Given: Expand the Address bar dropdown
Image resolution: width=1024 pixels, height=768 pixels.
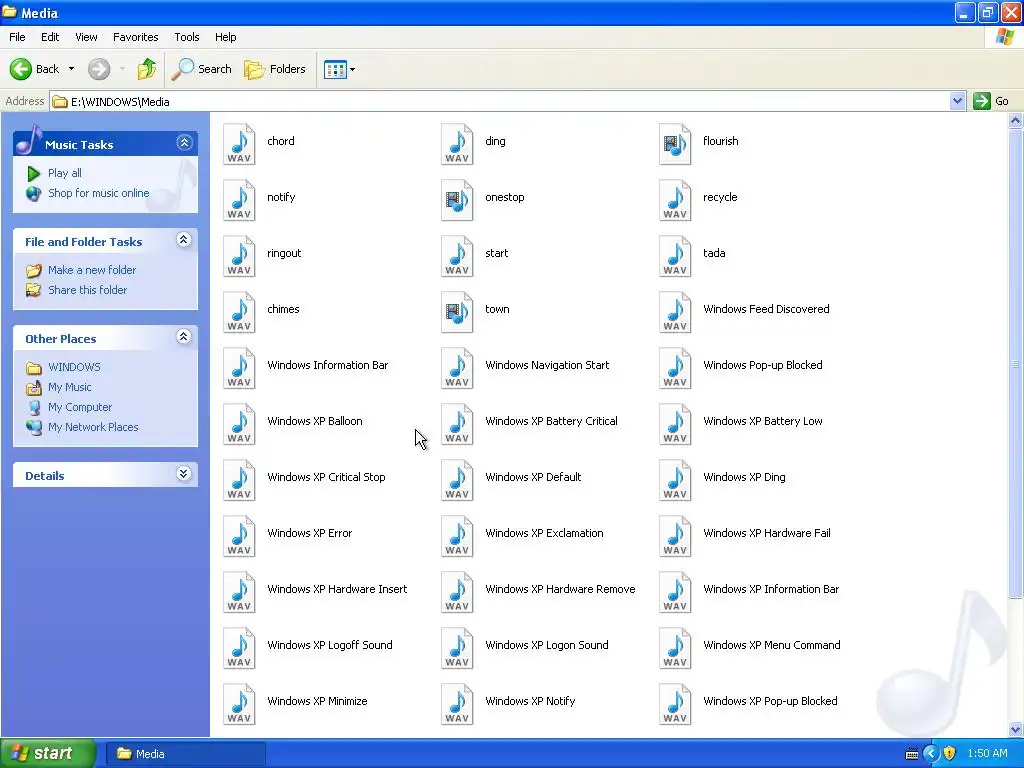Looking at the screenshot, I should [957, 101].
